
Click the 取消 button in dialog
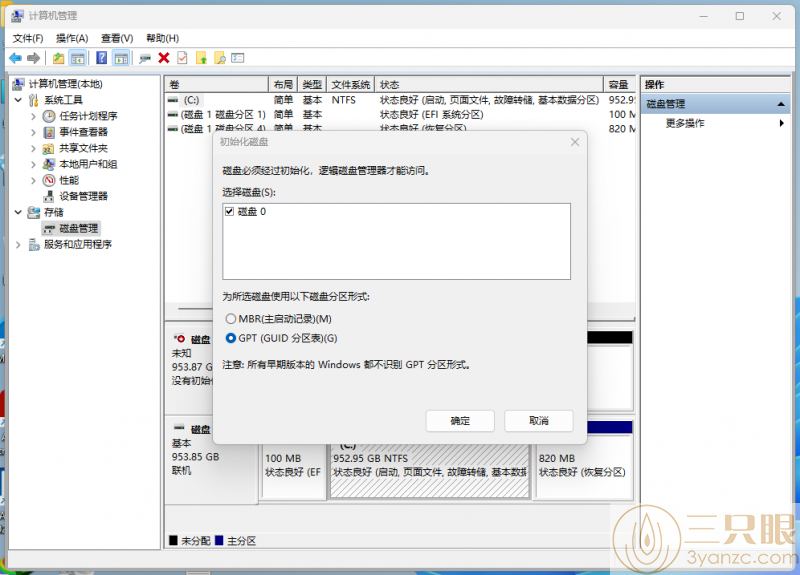539,421
